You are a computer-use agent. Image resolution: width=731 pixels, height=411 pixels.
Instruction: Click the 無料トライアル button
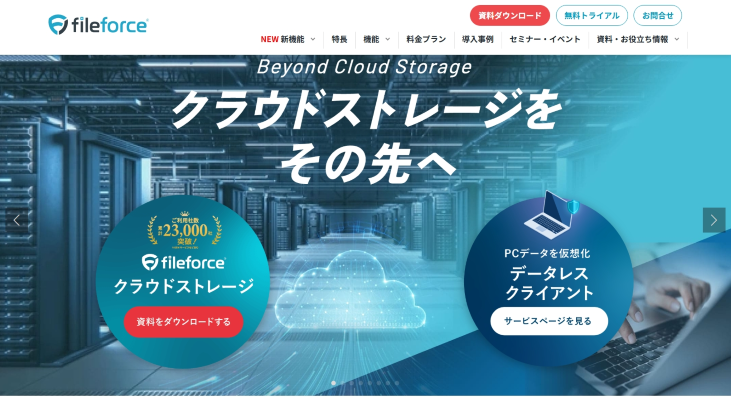coord(592,15)
